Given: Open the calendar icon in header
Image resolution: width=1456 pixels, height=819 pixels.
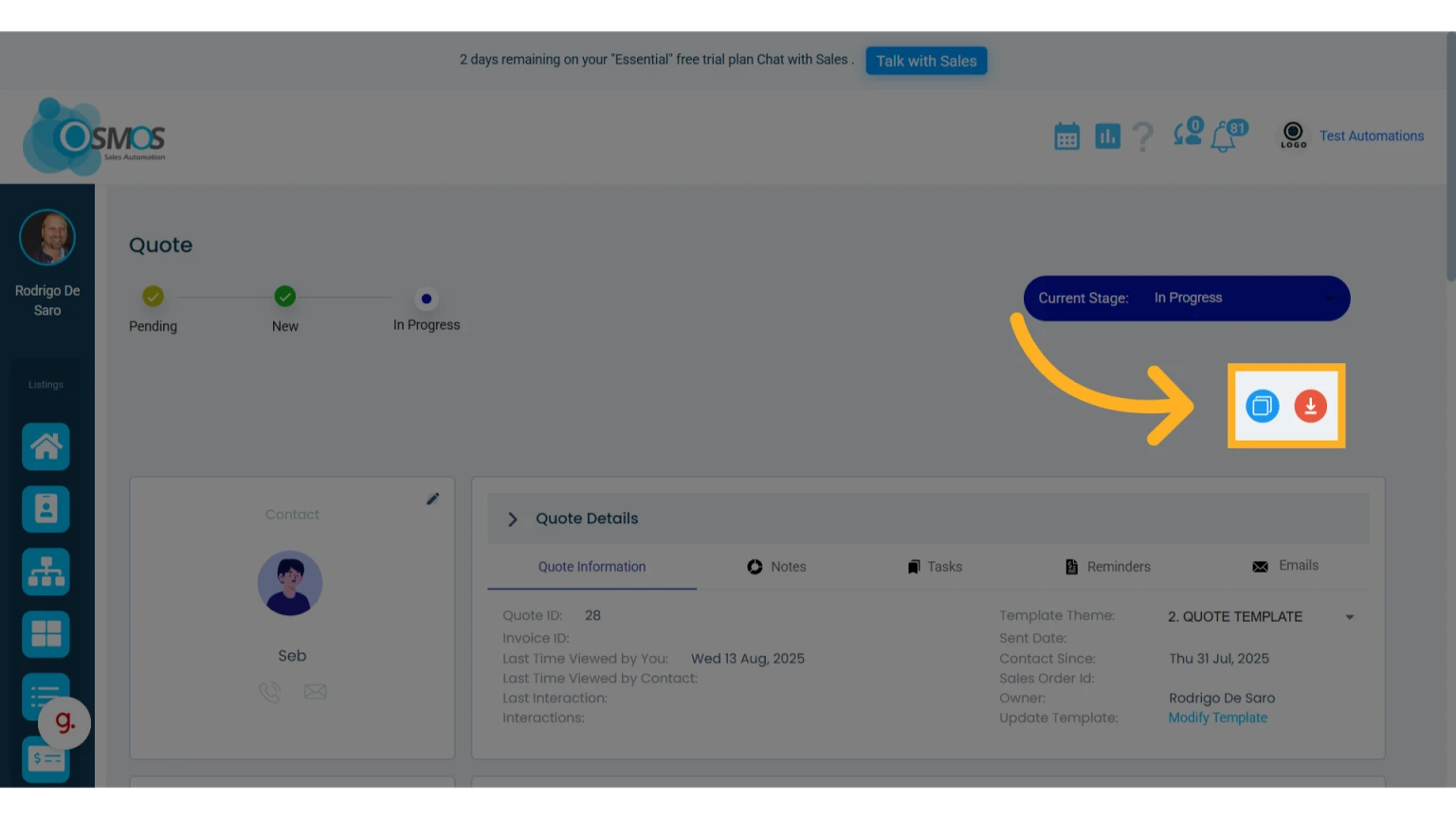Looking at the screenshot, I should tap(1066, 136).
